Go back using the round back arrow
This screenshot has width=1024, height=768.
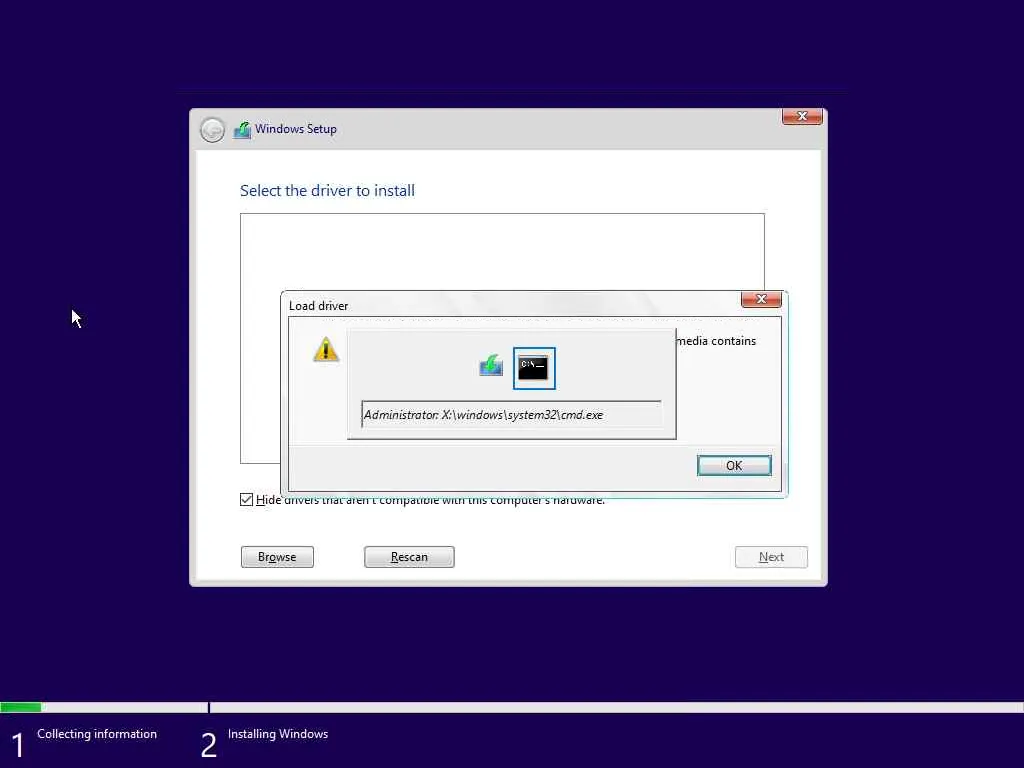coord(212,130)
